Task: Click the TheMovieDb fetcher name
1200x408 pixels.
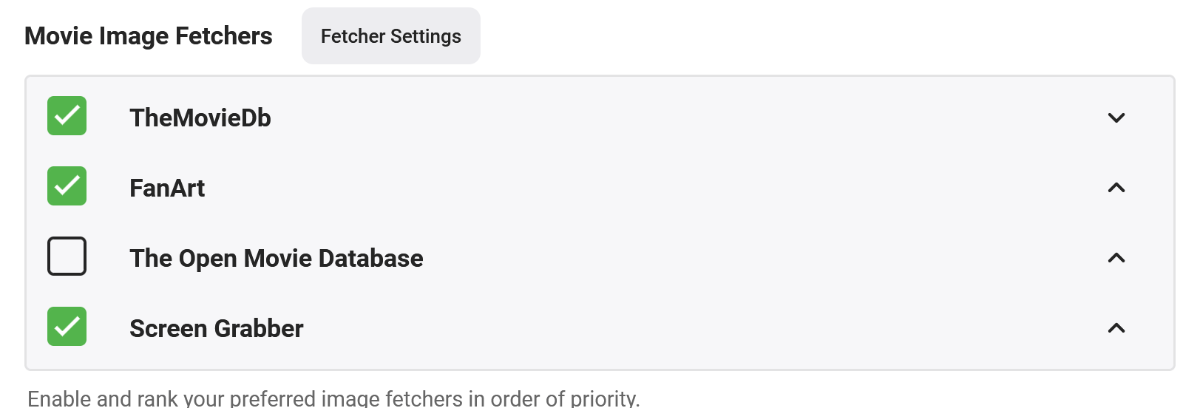Action: pos(200,118)
